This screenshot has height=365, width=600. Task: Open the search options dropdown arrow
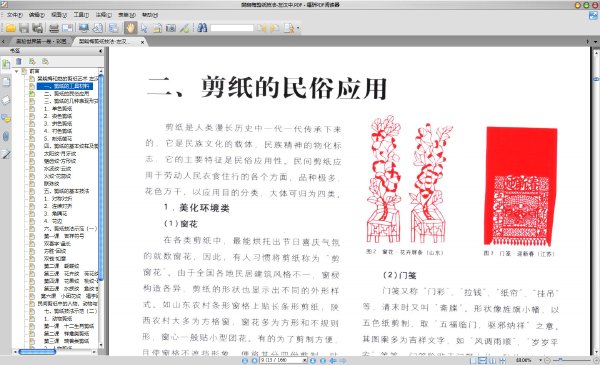[298, 28]
